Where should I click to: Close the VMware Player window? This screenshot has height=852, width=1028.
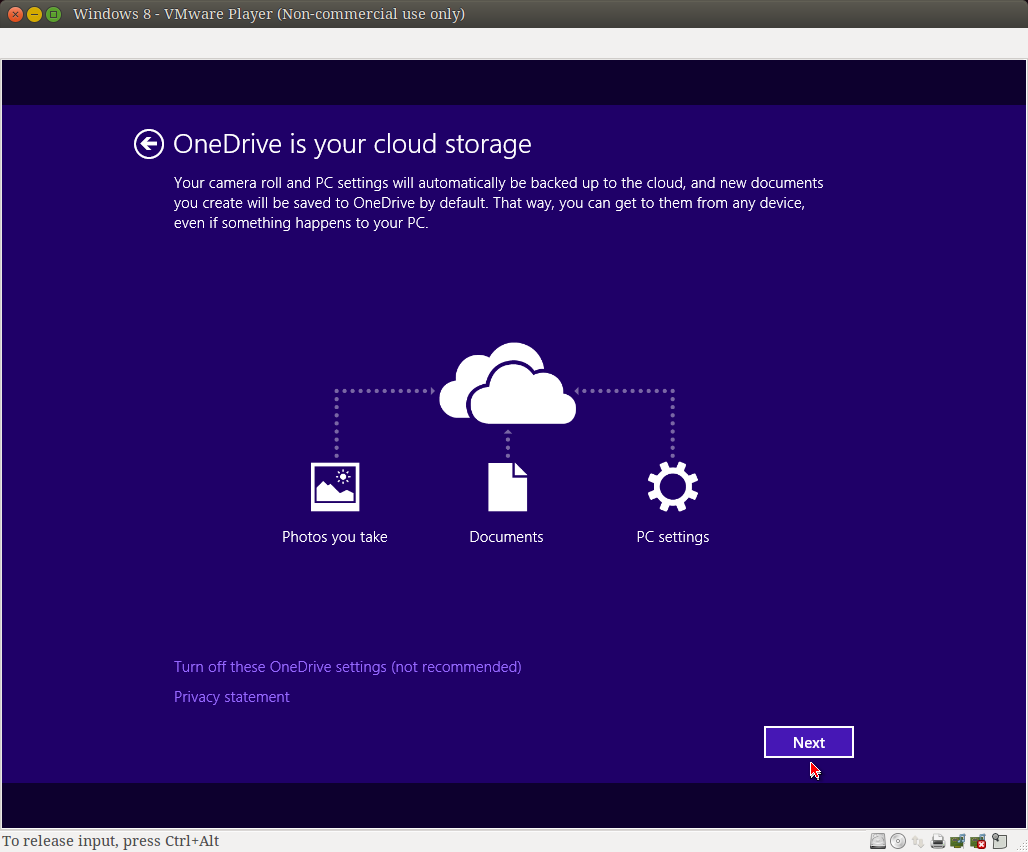[15, 14]
